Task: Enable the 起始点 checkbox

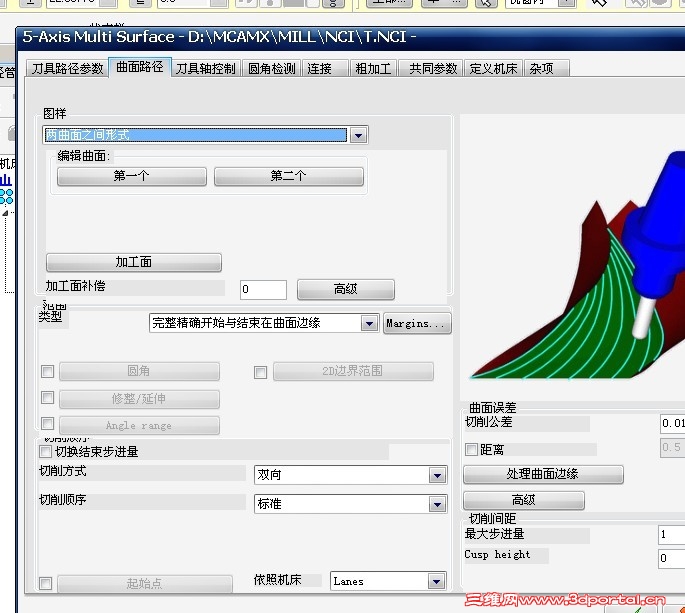Action: point(45,583)
